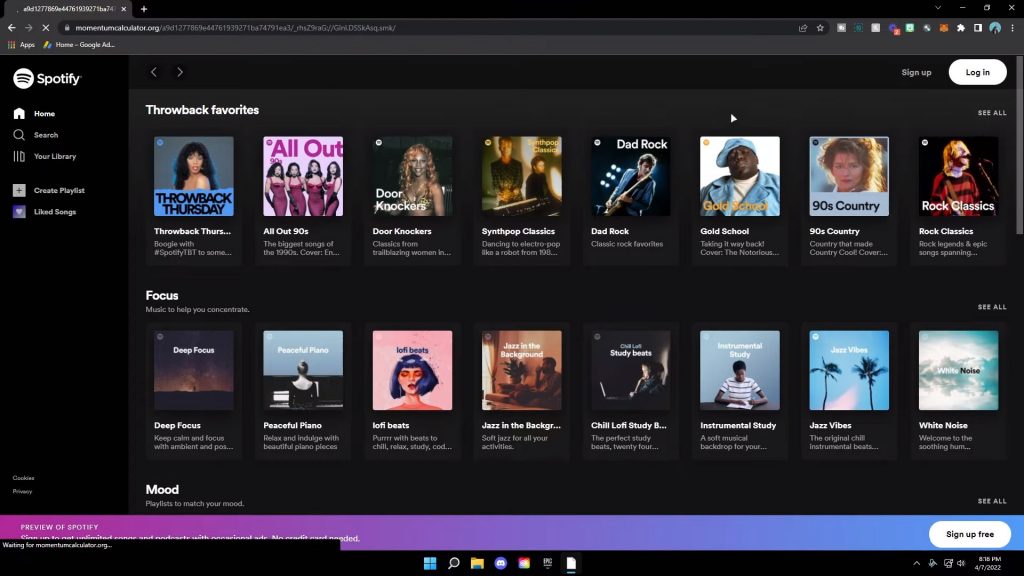Image resolution: width=1024 pixels, height=576 pixels.
Task: Click the Sign up link
Action: click(916, 72)
